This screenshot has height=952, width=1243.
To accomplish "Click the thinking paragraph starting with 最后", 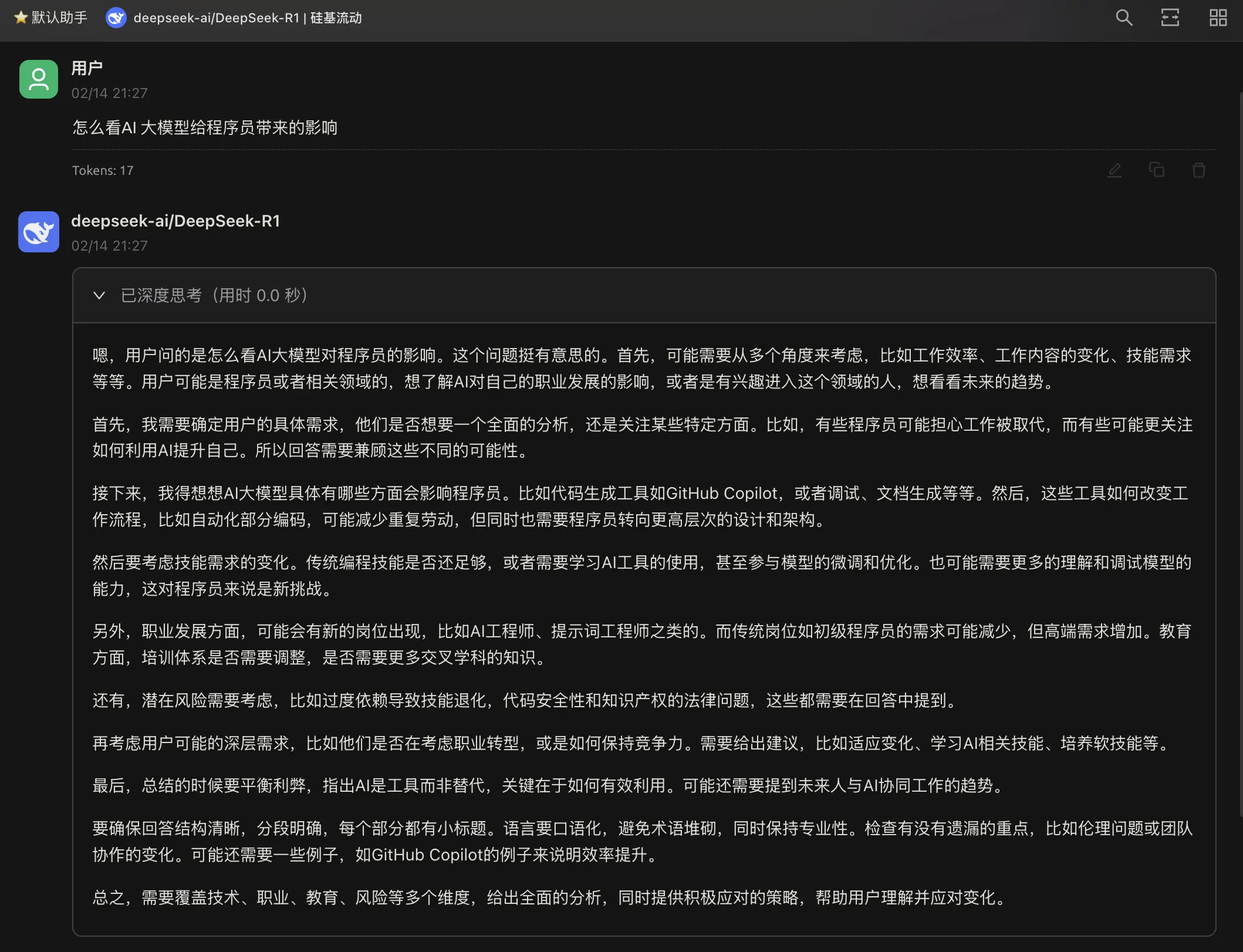I will (x=549, y=785).
